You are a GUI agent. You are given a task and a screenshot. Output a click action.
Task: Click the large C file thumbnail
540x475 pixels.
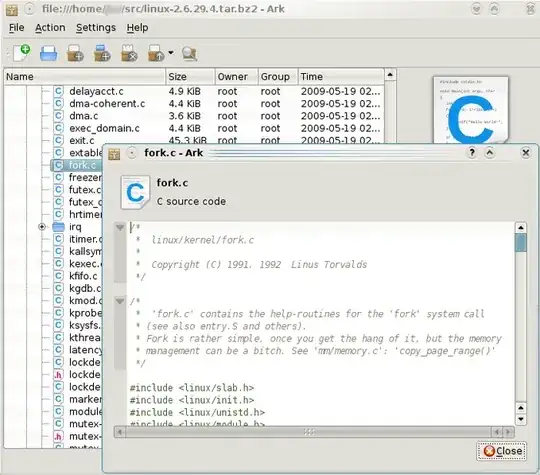(x=471, y=110)
